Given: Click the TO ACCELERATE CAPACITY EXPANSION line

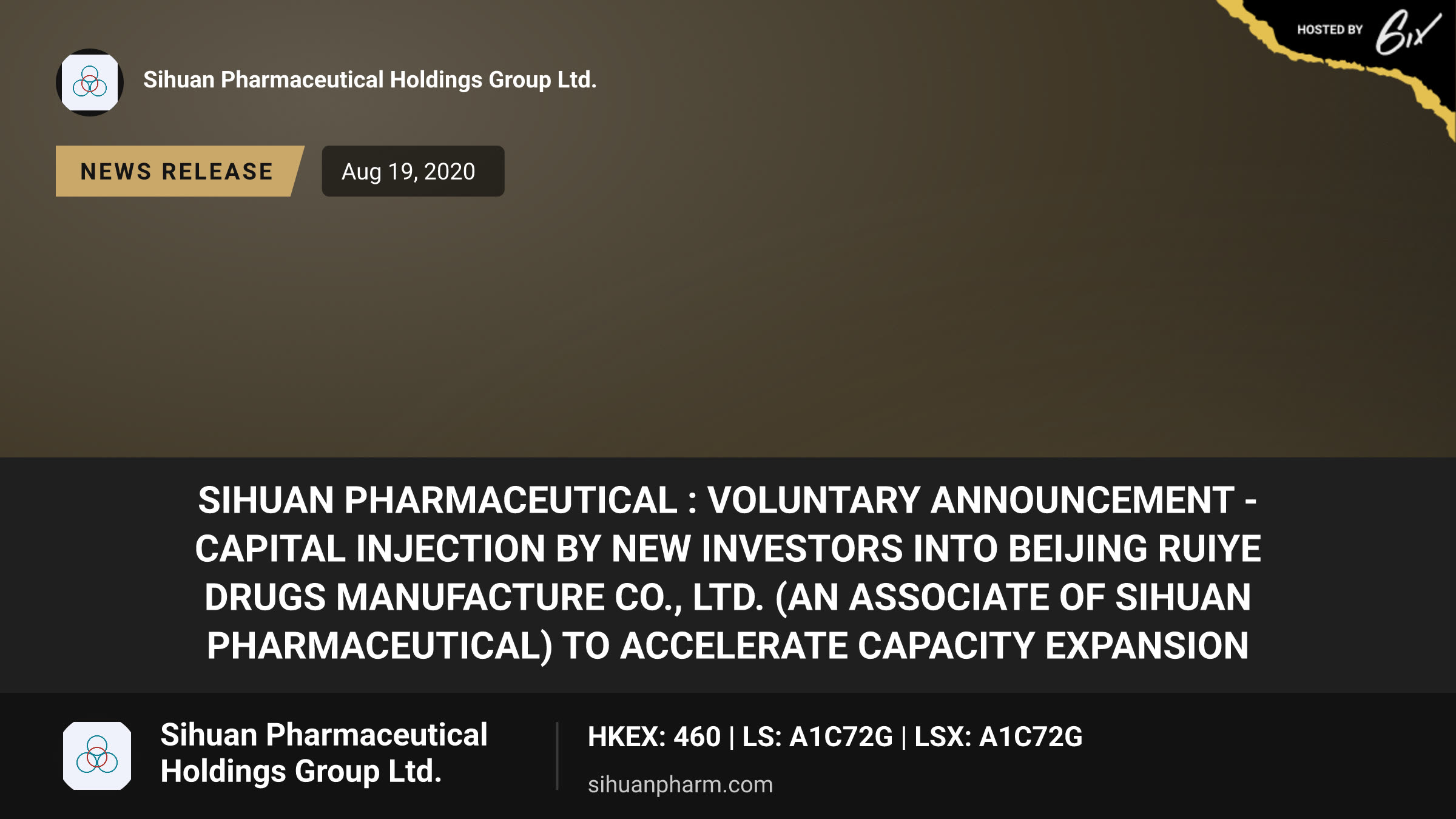Looking at the screenshot, I should pos(728,646).
